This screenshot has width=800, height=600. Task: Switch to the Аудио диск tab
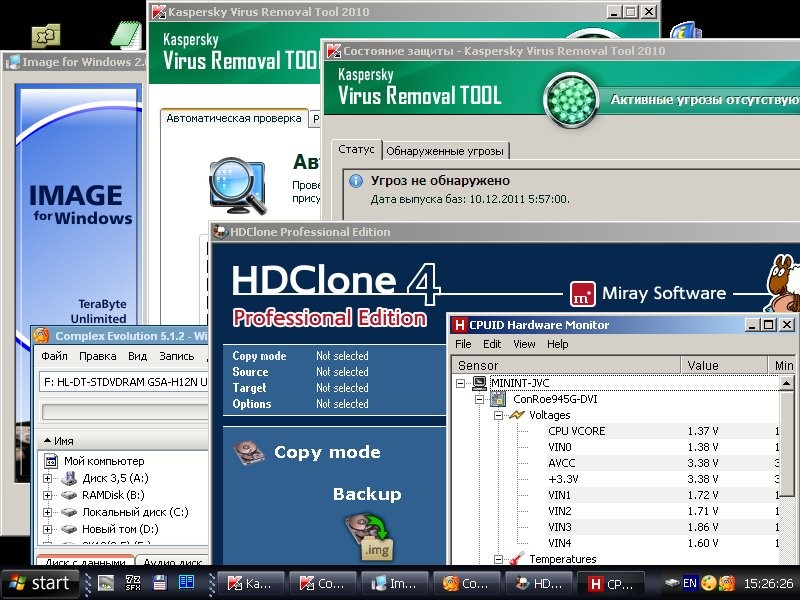tap(172, 562)
